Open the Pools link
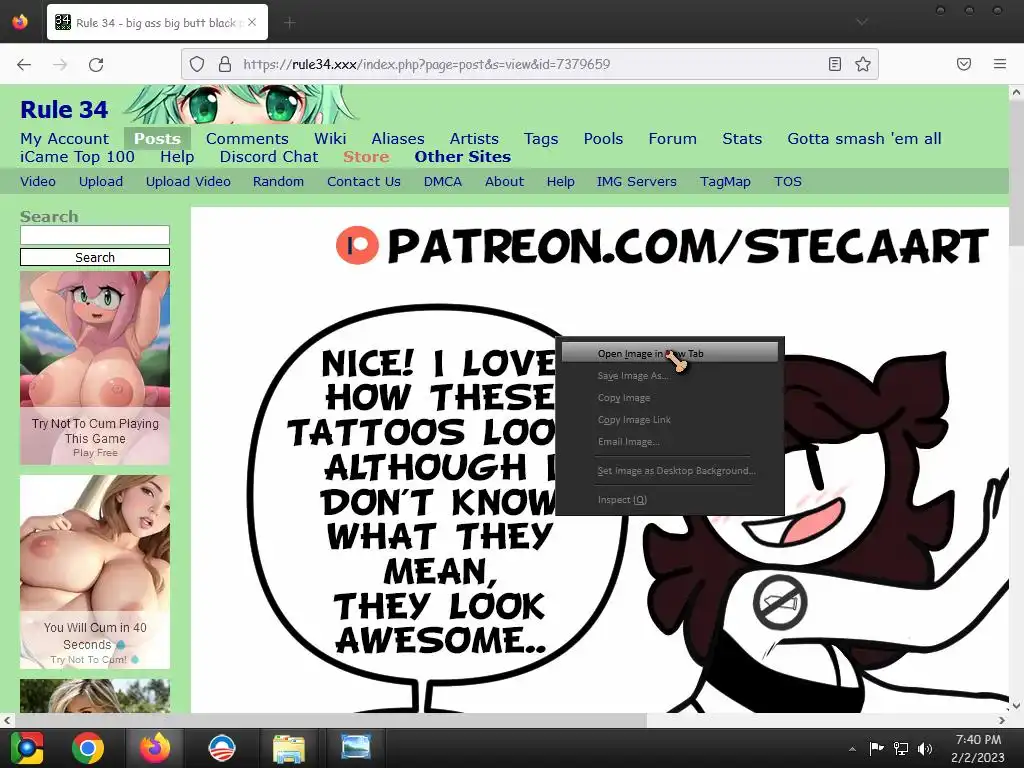This screenshot has width=1024, height=768. coord(603,138)
